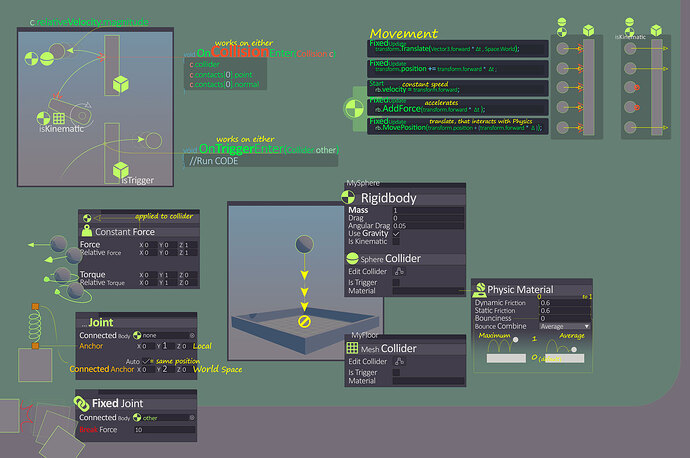Click the Fixed Joint chain-link icon
This screenshot has height=458, width=690.
point(81,403)
